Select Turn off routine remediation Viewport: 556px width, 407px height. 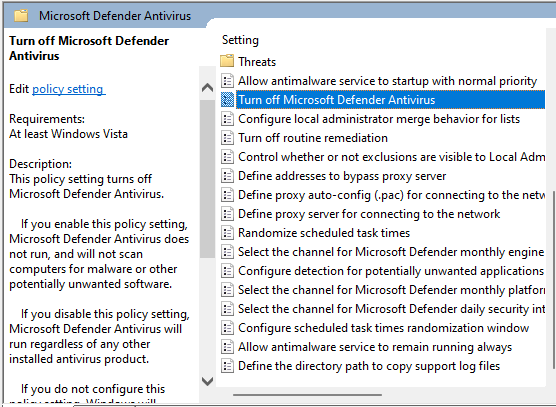click(313, 138)
